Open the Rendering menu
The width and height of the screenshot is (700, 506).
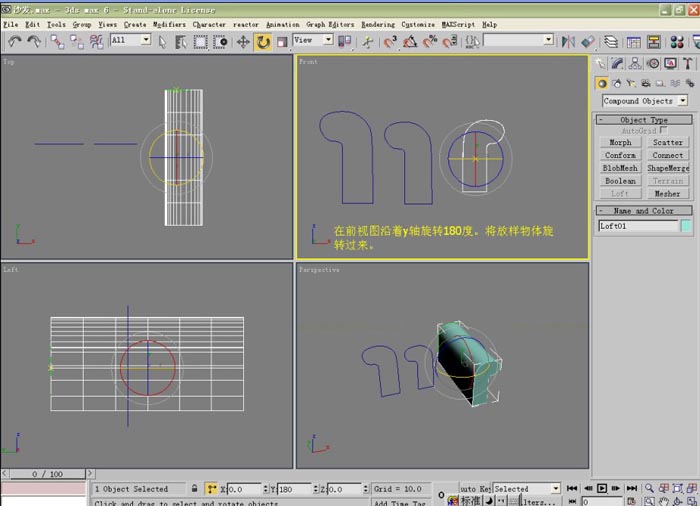pyautogui.click(x=378, y=24)
